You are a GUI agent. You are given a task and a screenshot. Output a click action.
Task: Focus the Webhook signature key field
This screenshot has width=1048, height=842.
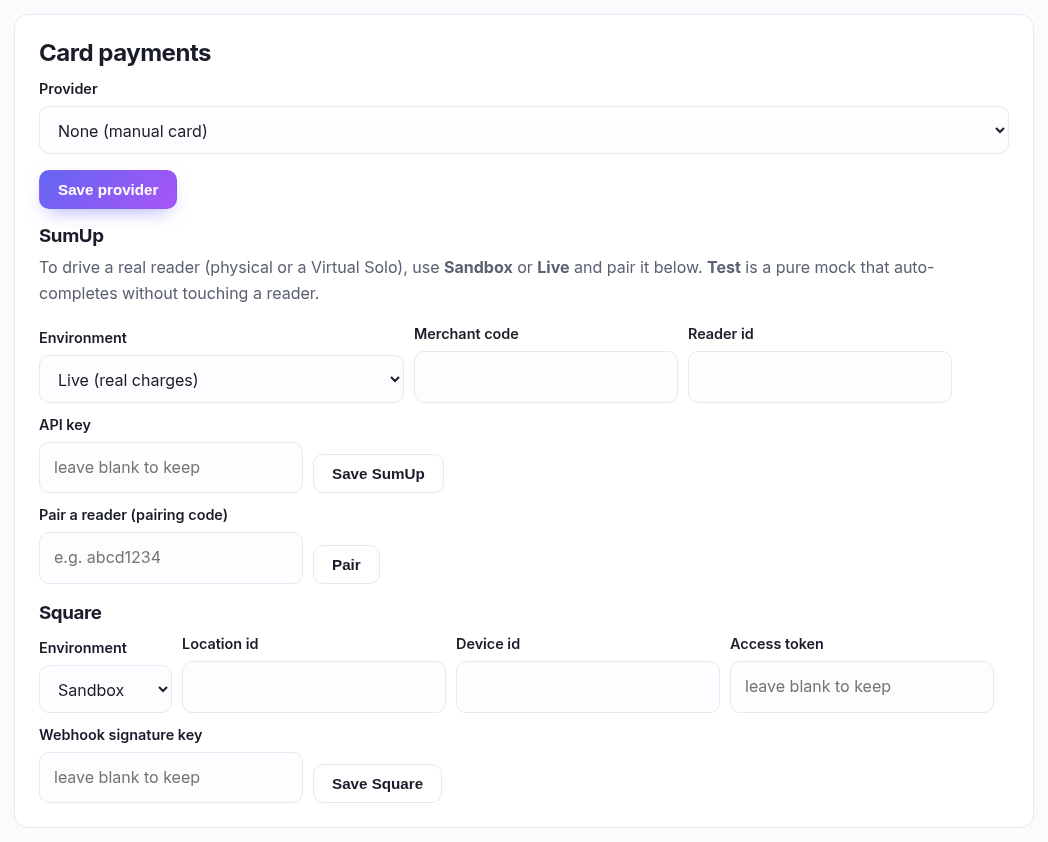(171, 778)
